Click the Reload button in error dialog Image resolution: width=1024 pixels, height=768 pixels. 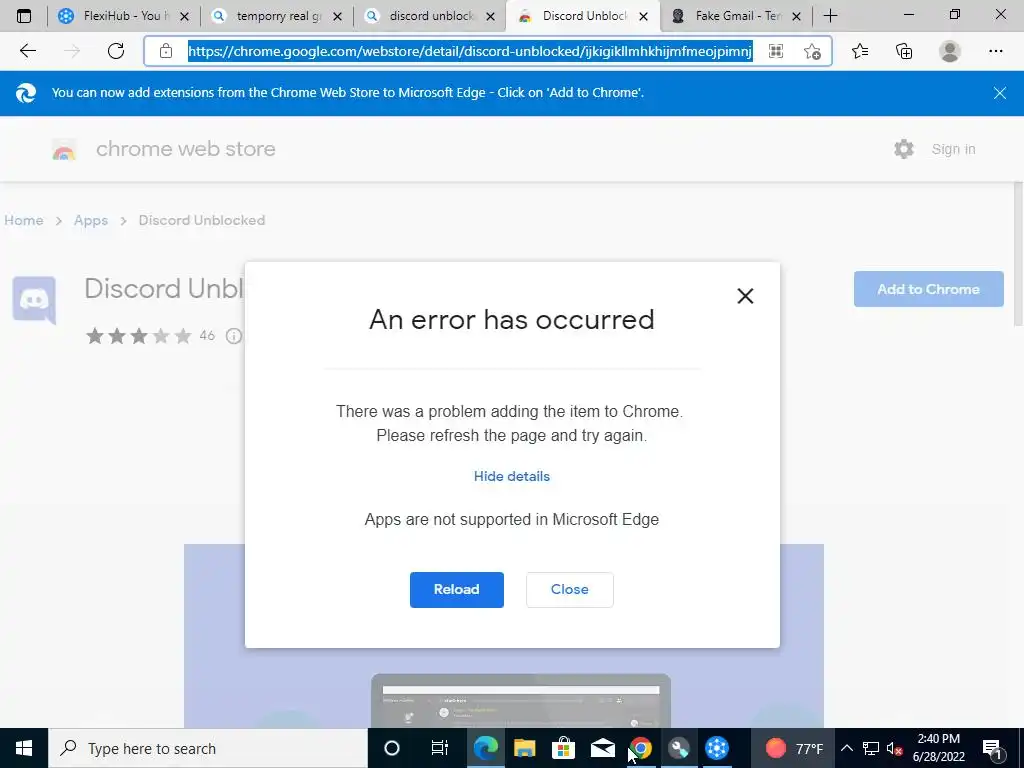(456, 589)
